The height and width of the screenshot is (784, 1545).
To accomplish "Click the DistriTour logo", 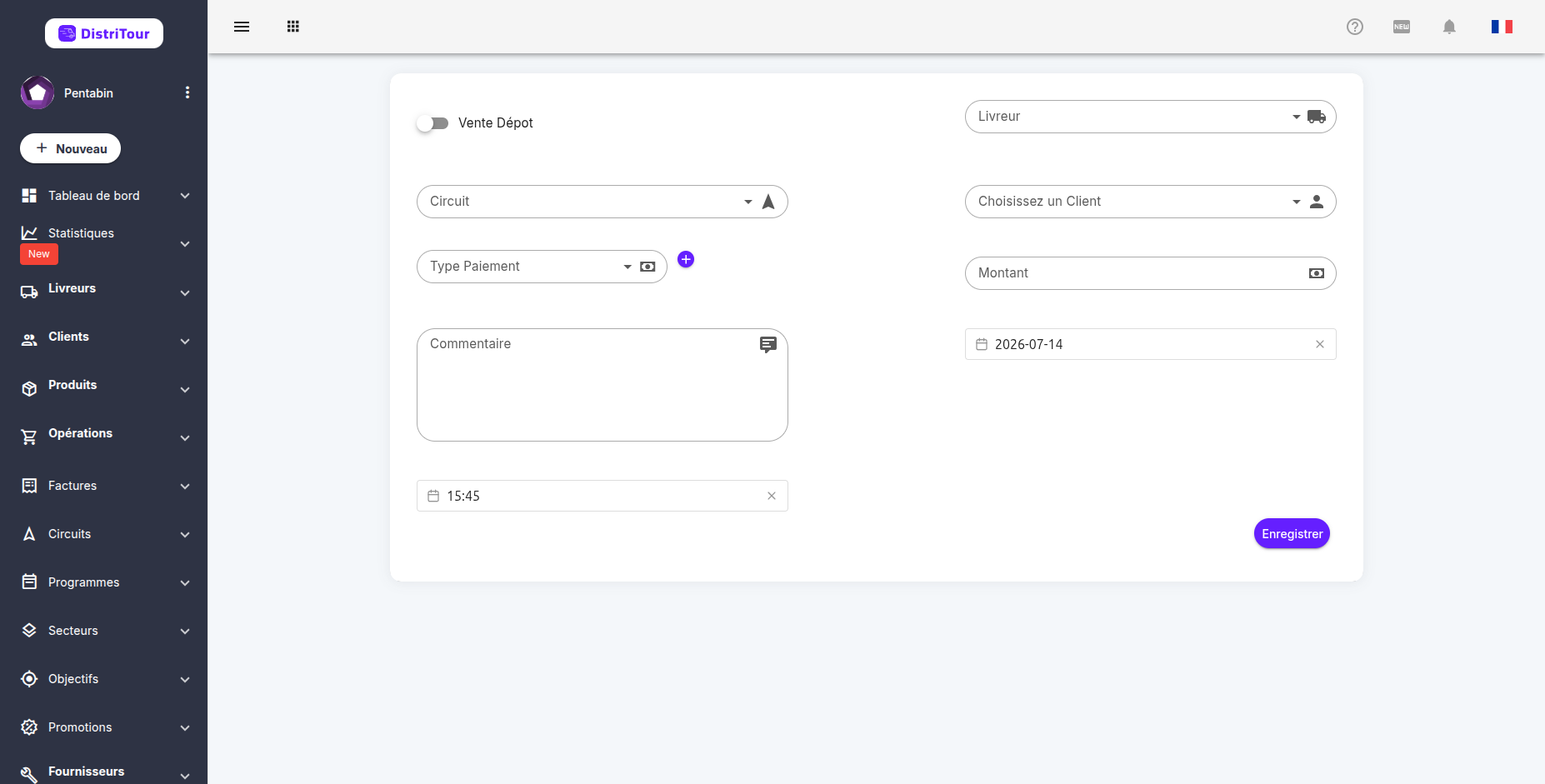I will [x=104, y=33].
